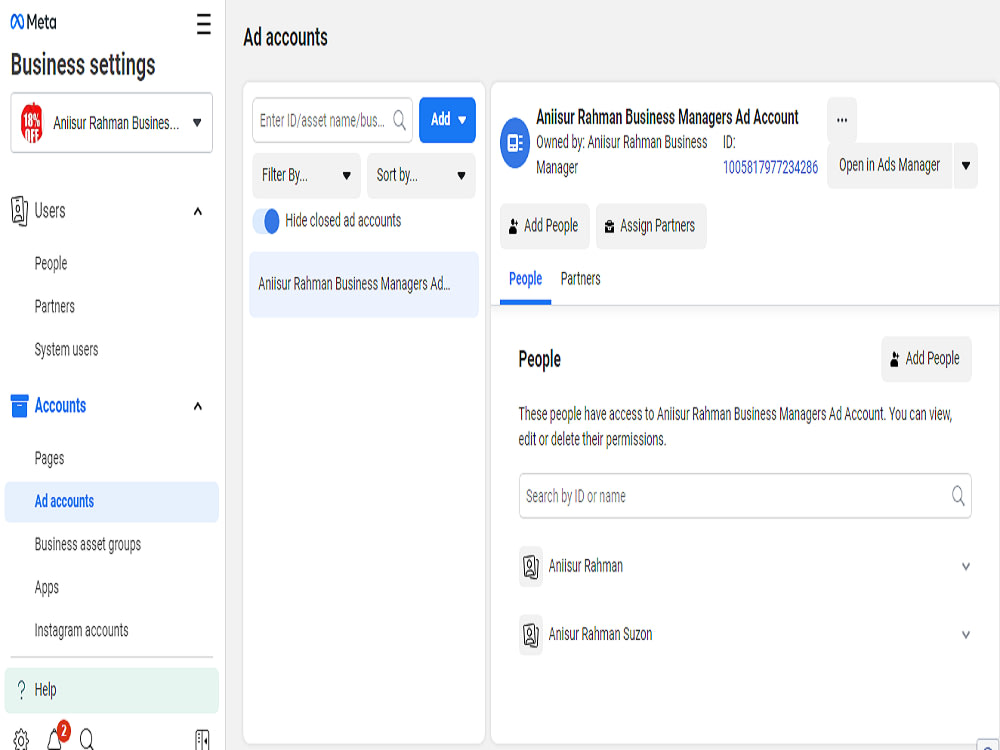Click Add People button in People section
Screen dimensions: 1000x750
tap(926, 359)
